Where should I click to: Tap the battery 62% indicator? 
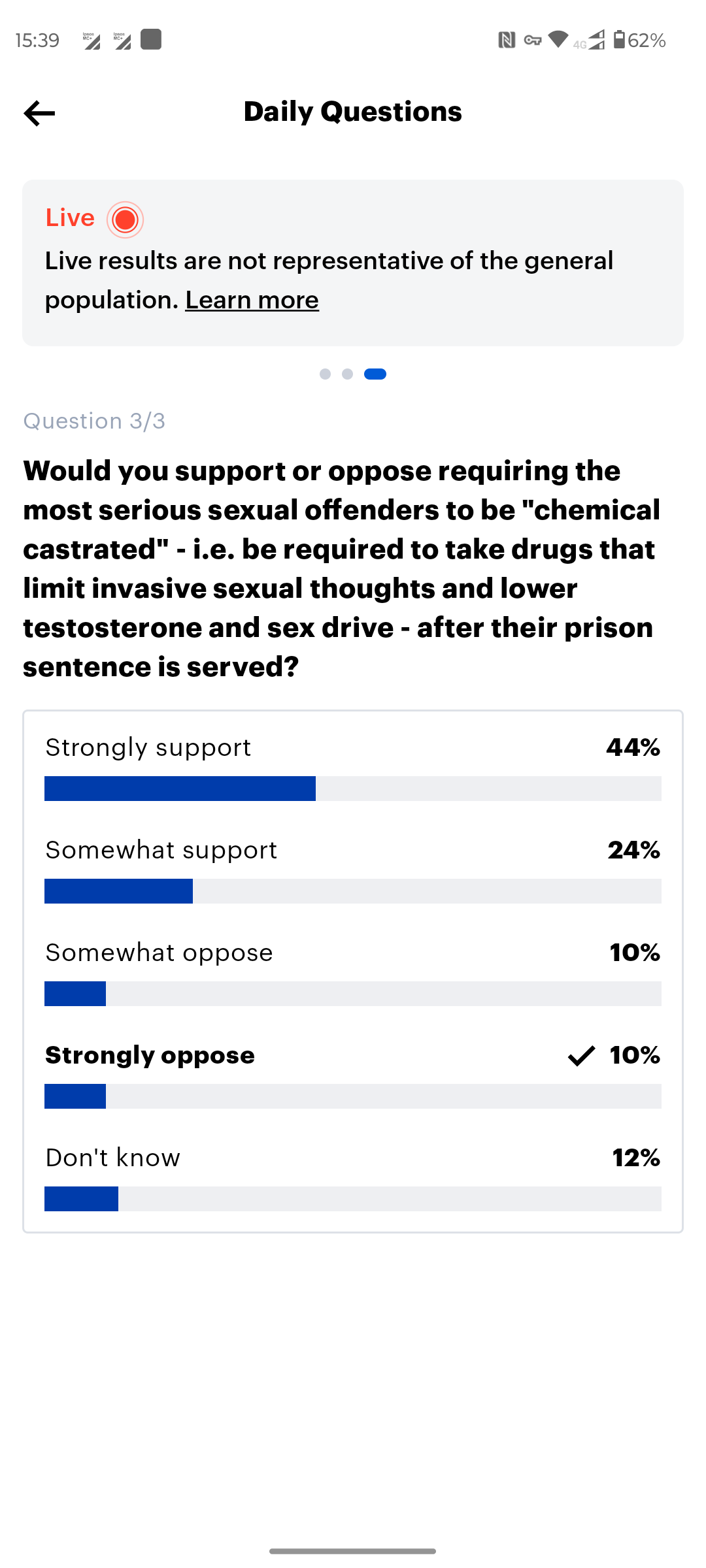coord(639,41)
